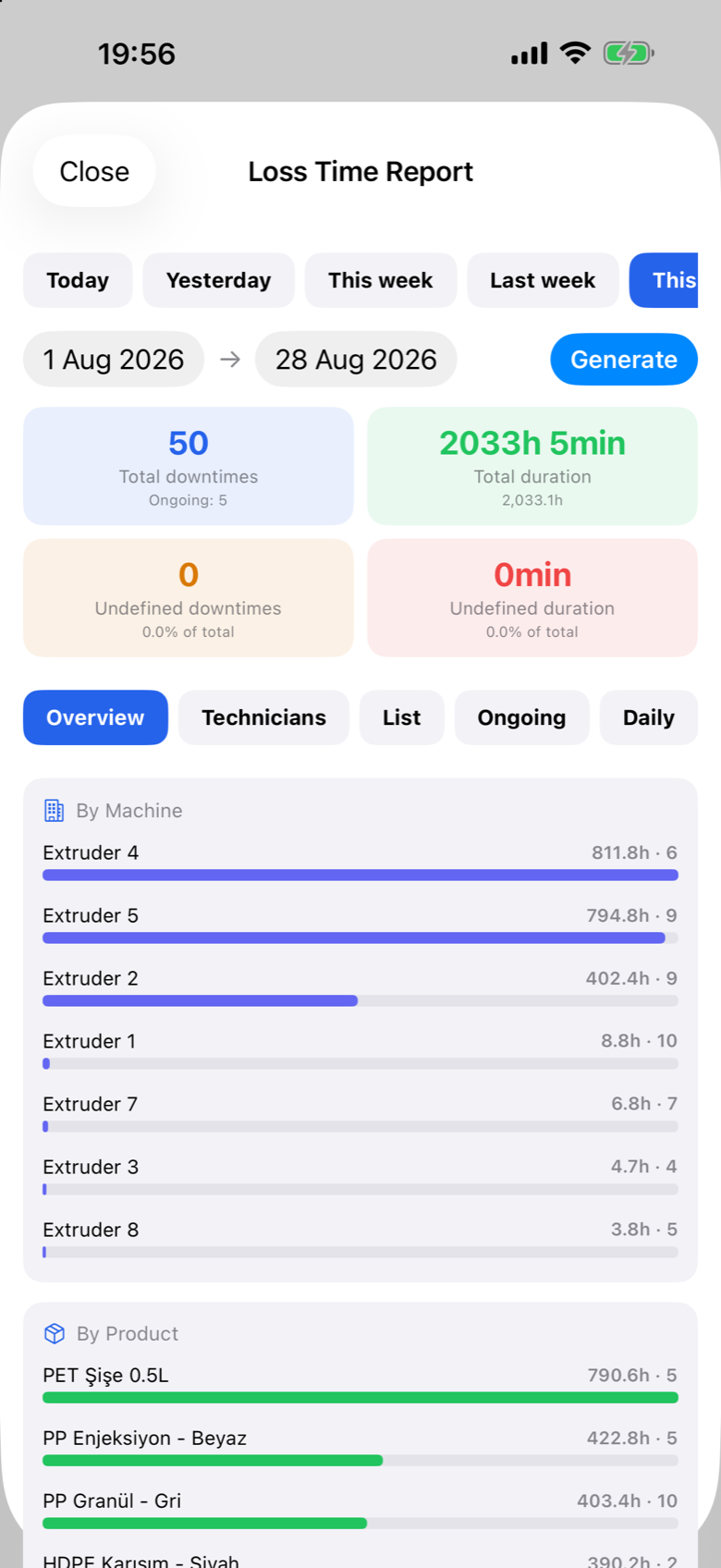The image size is (721, 1568).
Task: Open the start date 1 Aug 2026 picker
Action: (x=114, y=360)
